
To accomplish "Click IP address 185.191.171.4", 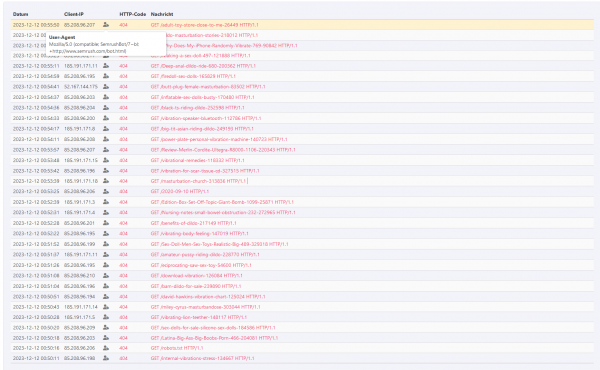I will click(x=79, y=212).
